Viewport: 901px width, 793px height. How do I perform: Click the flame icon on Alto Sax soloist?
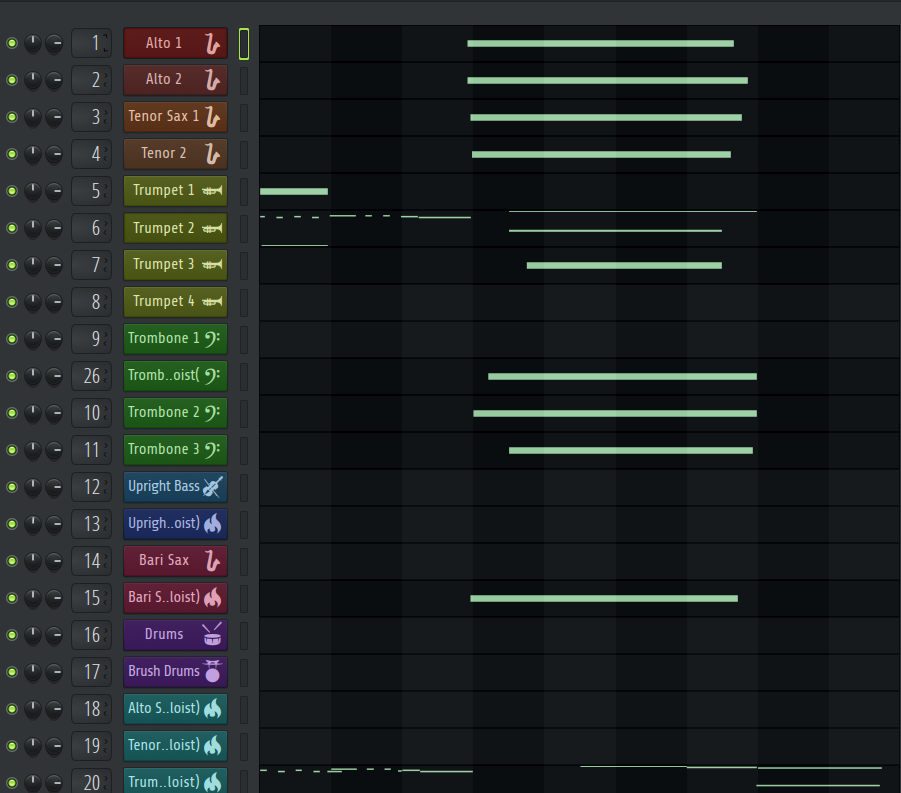(212, 709)
